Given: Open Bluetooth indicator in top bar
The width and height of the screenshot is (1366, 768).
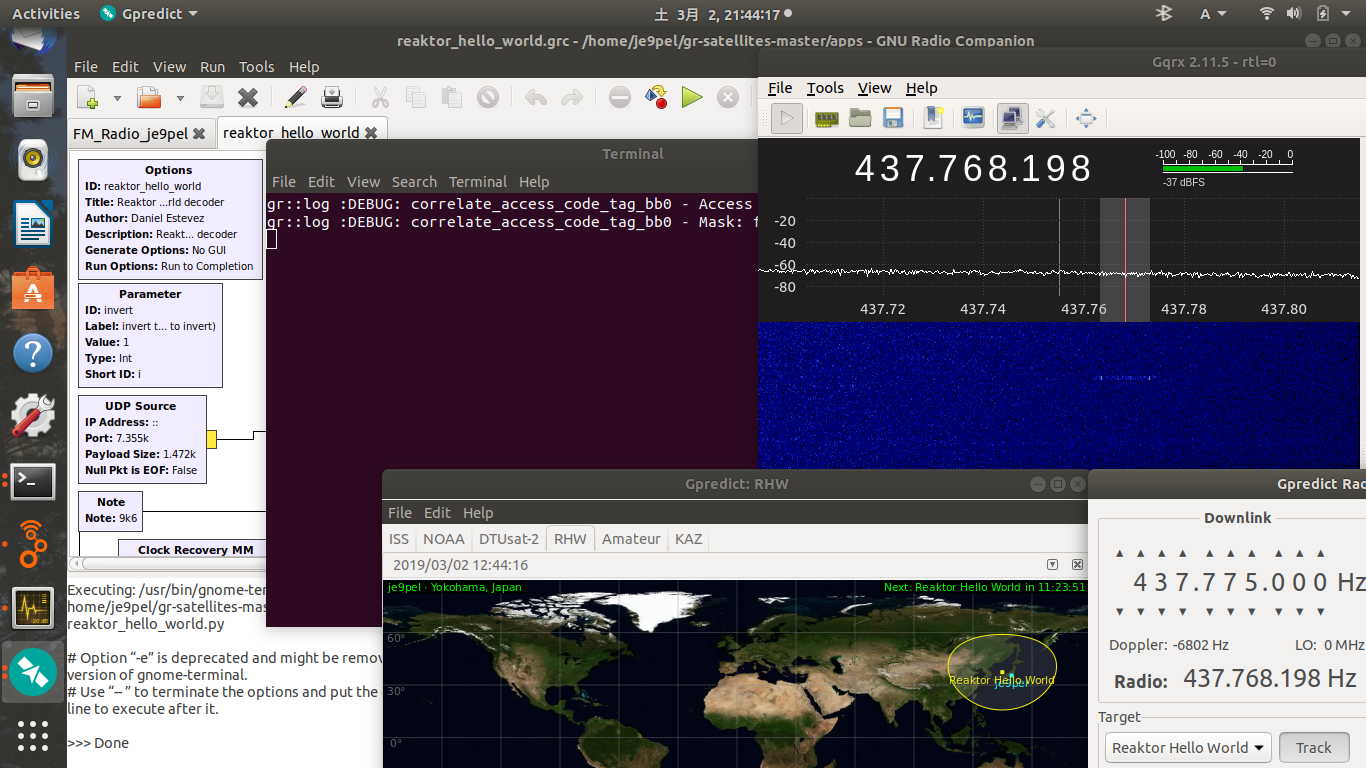Looking at the screenshot, I should point(1164,14).
